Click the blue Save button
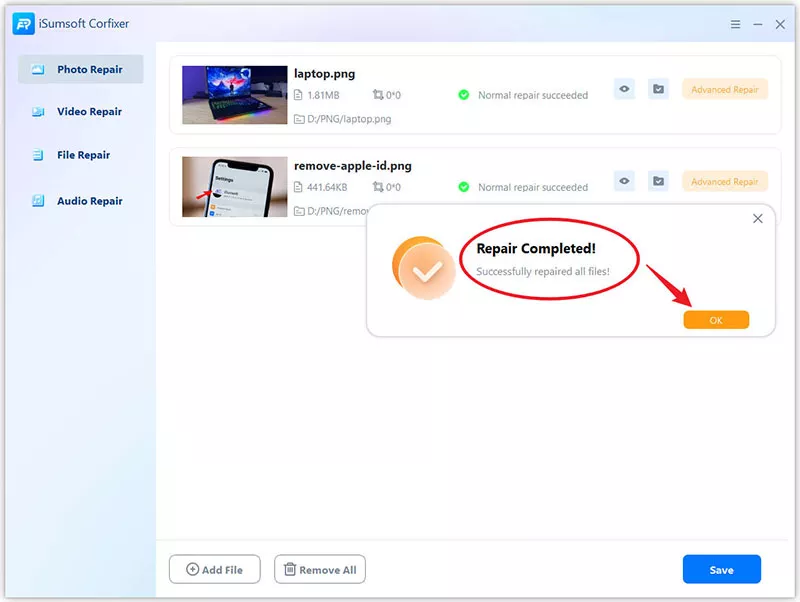Image resolution: width=800 pixels, height=602 pixels. pos(721,569)
